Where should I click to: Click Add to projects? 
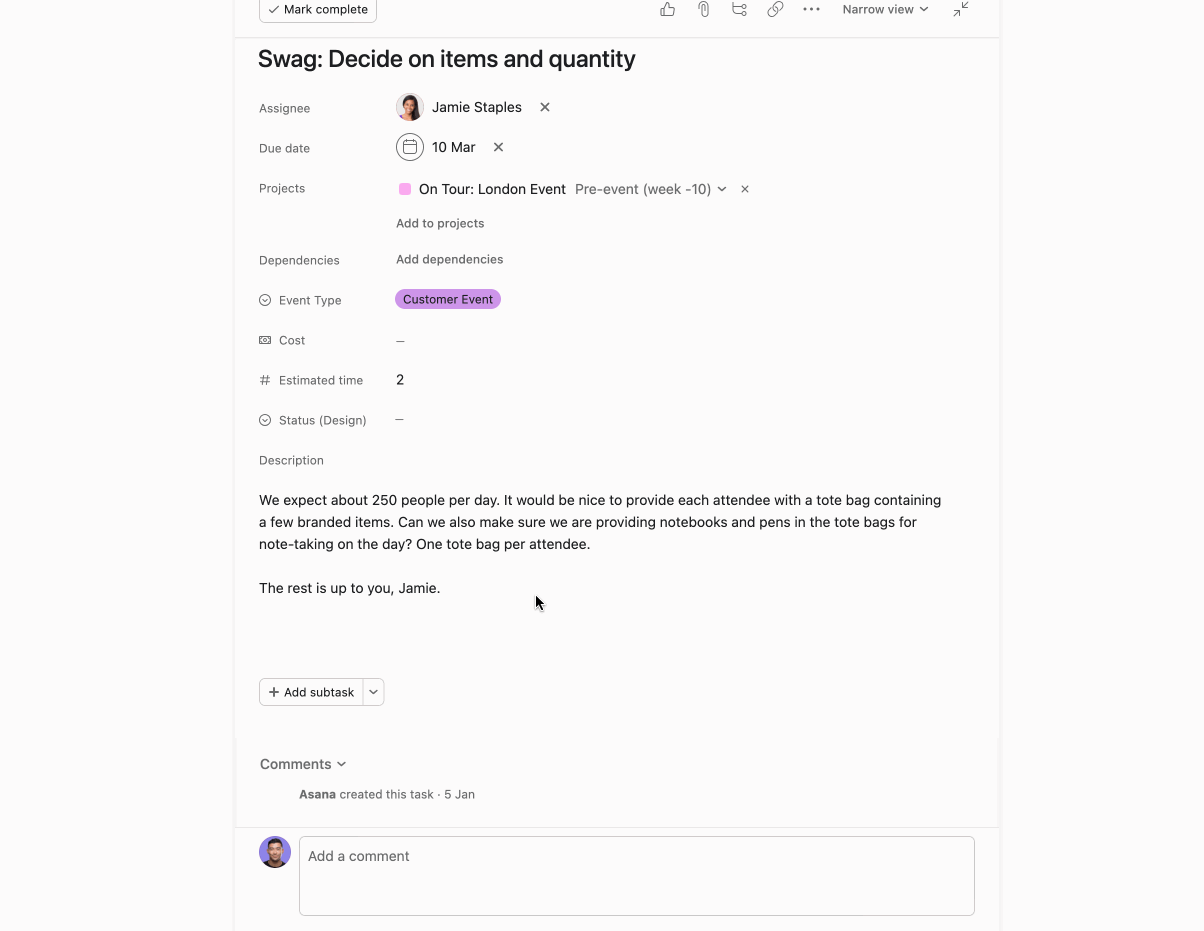440,223
